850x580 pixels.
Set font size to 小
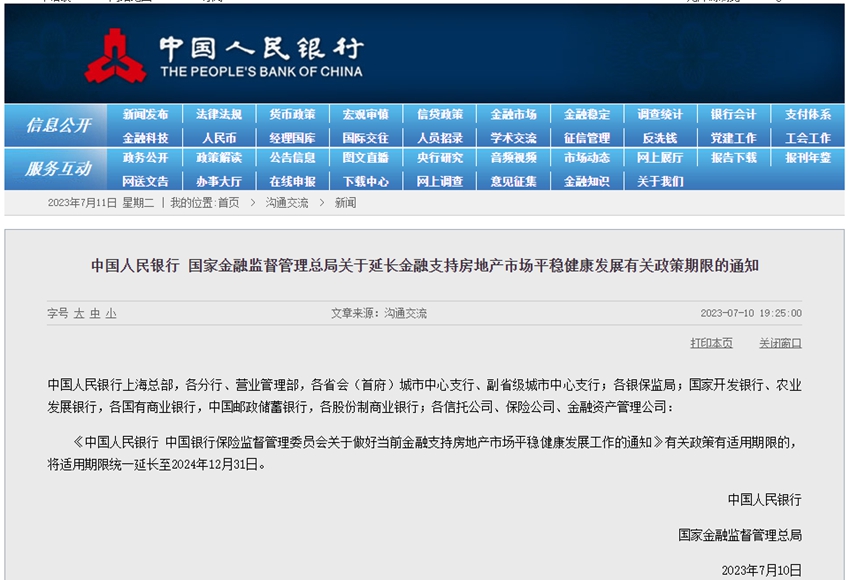111,313
